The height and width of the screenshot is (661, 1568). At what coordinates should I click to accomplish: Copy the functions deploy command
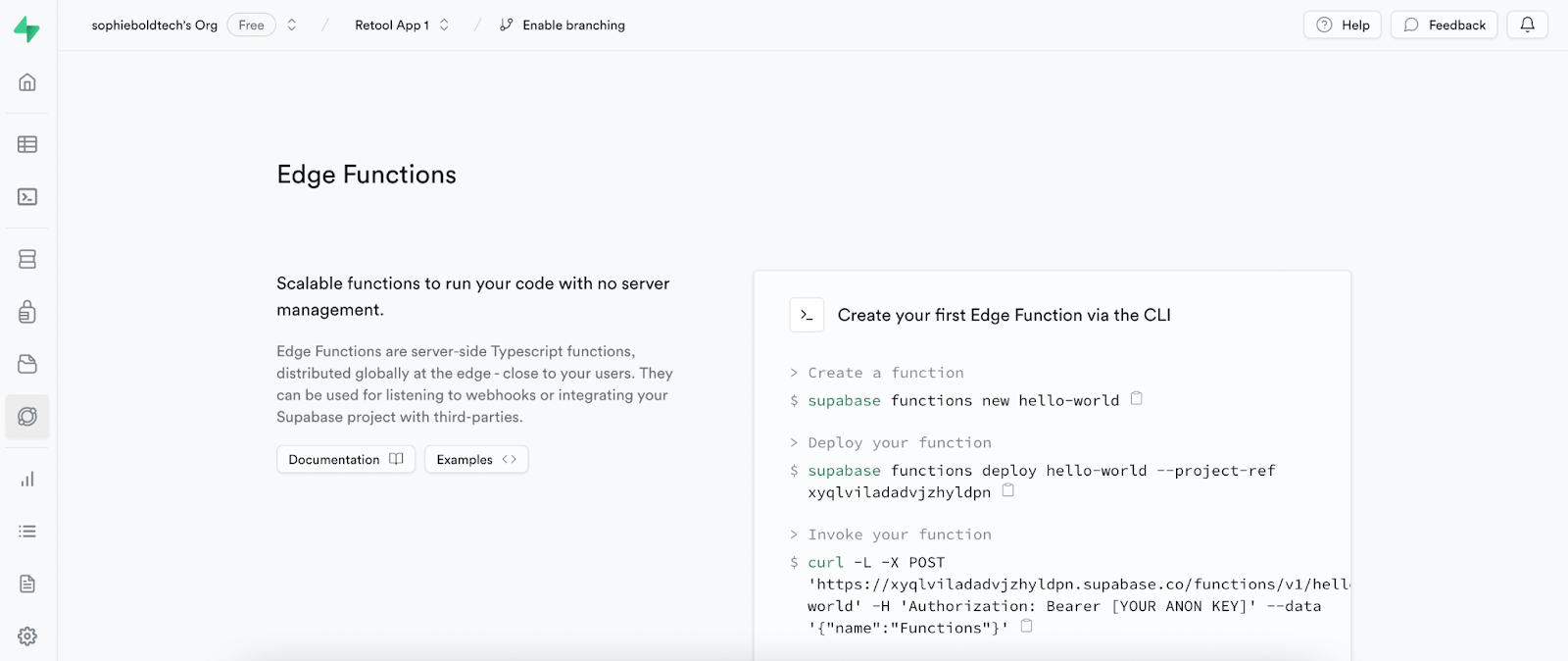(x=1007, y=490)
